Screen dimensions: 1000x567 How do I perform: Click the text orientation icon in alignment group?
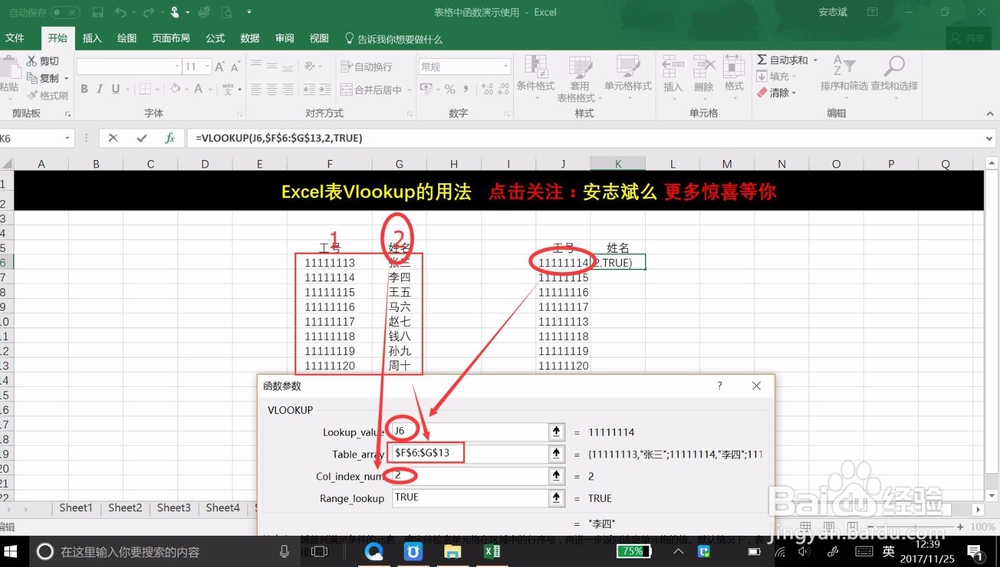click(309, 66)
